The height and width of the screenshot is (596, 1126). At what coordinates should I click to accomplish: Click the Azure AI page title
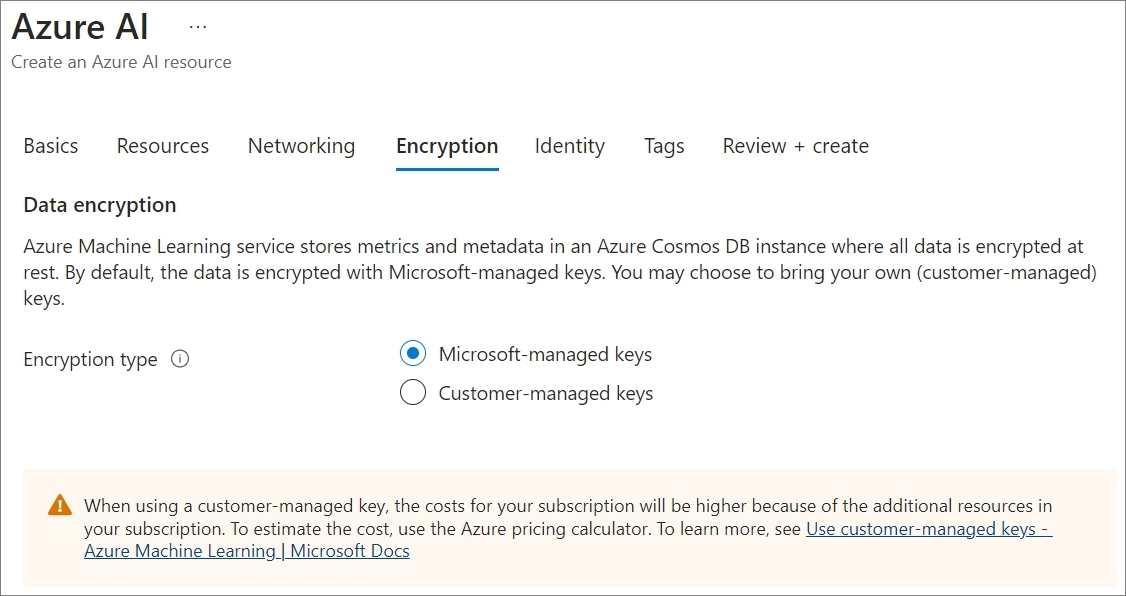pos(81,27)
